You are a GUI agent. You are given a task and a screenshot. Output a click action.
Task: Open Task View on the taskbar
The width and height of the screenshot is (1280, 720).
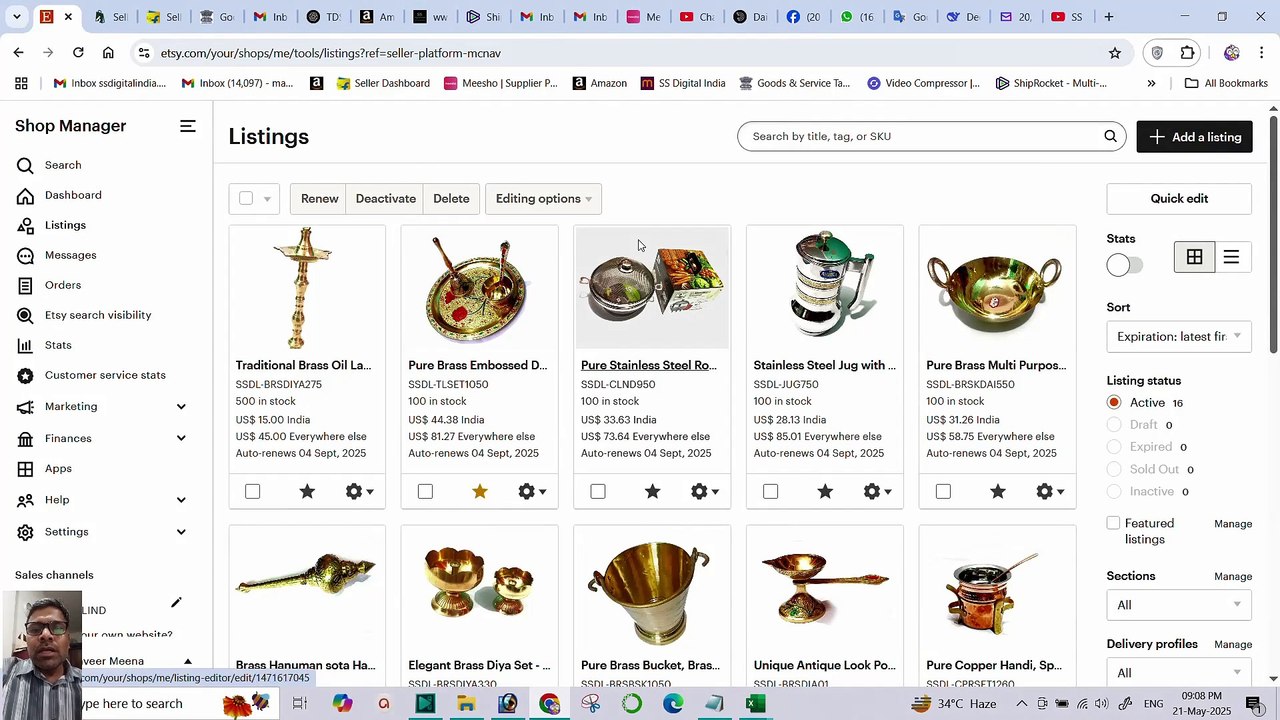click(x=299, y=704)
